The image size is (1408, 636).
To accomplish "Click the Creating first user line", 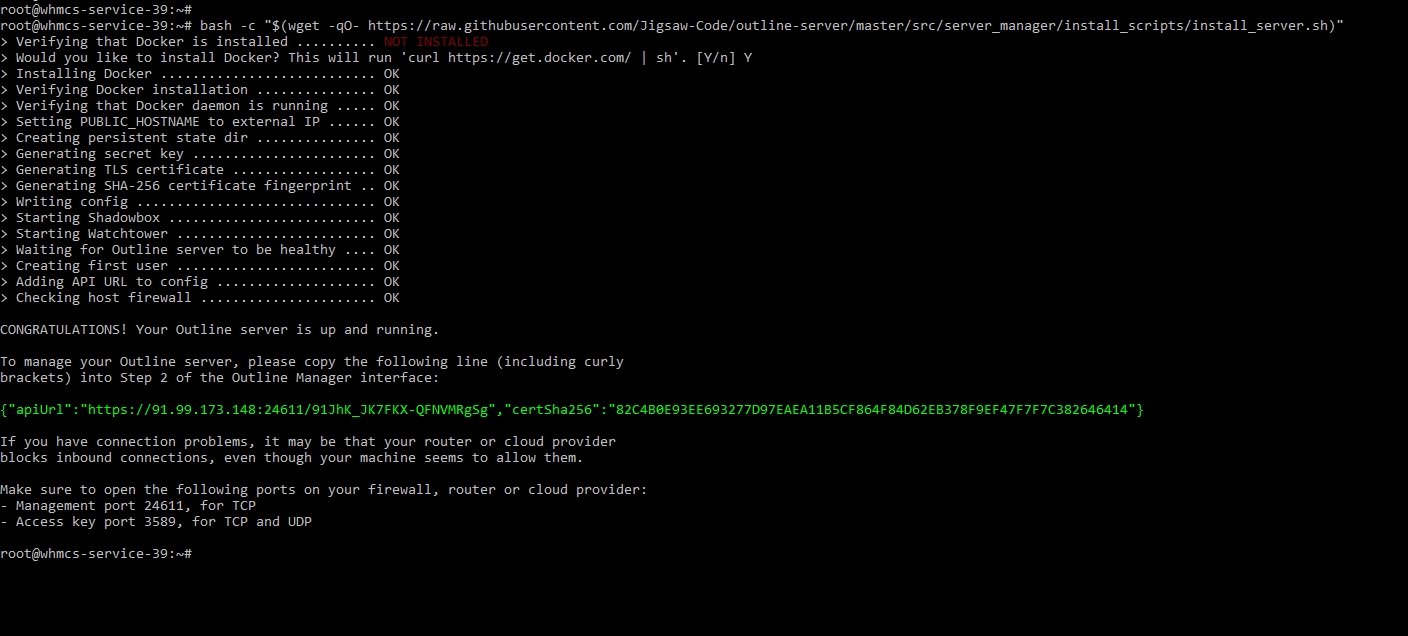I will click(200, 266).
